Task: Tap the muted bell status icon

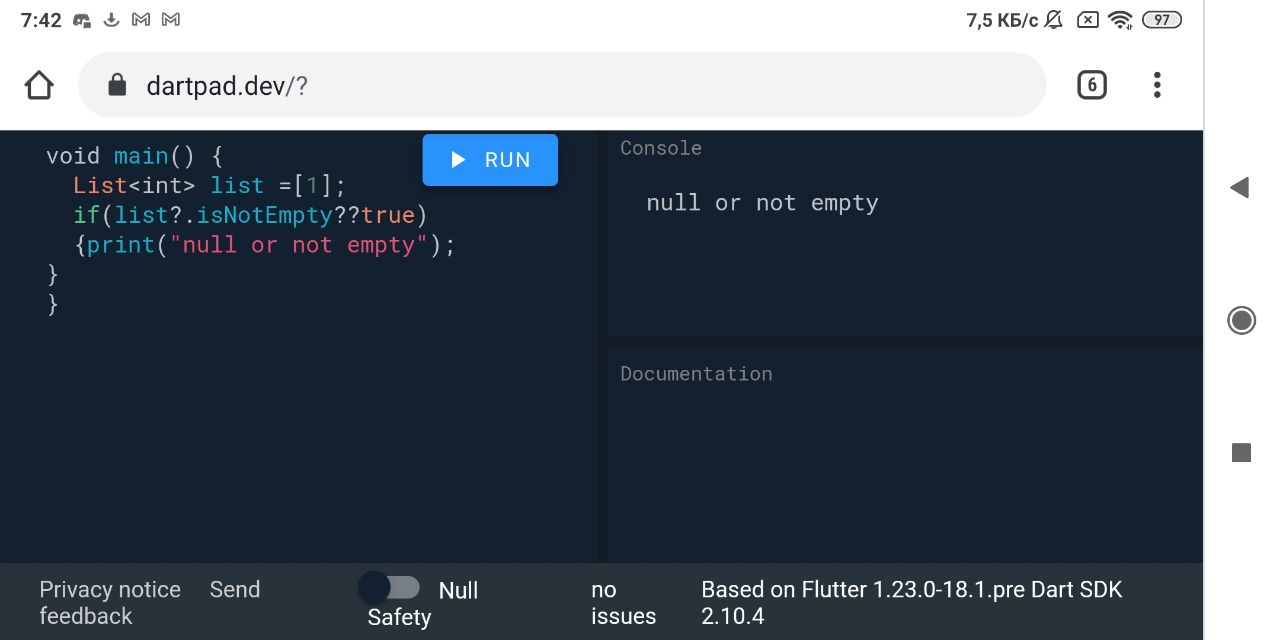Action: pyautogui.click(x=1054, y=20)
